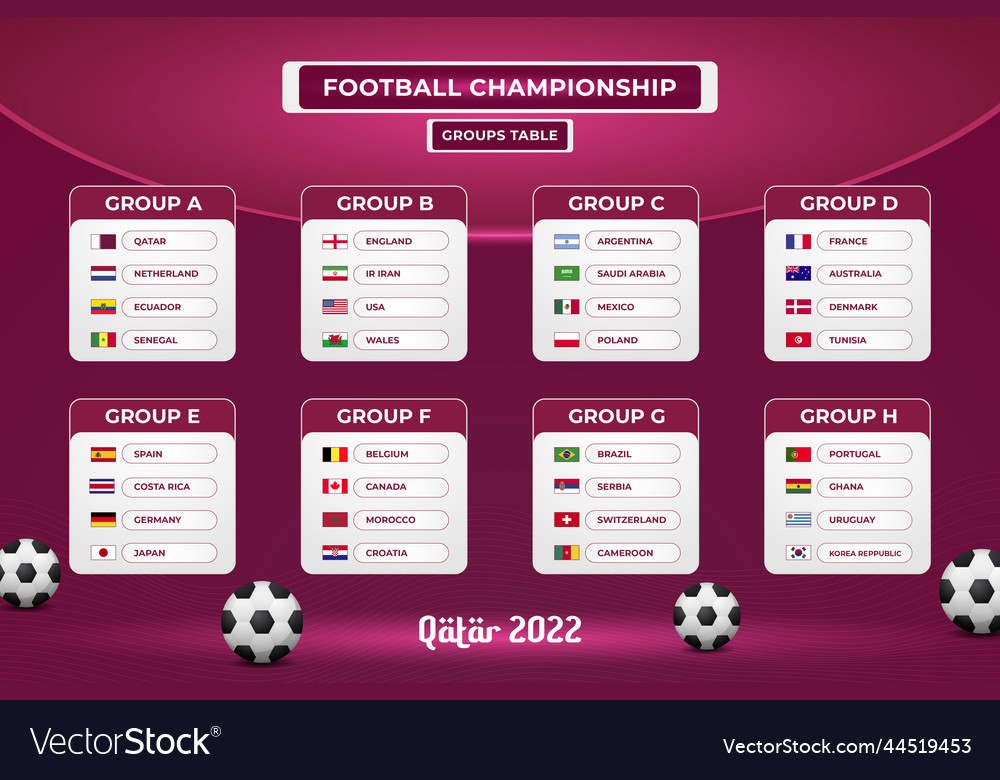Click the VectorStock logo
This screenshot has height=780, width=1000.
coord(125,741)
